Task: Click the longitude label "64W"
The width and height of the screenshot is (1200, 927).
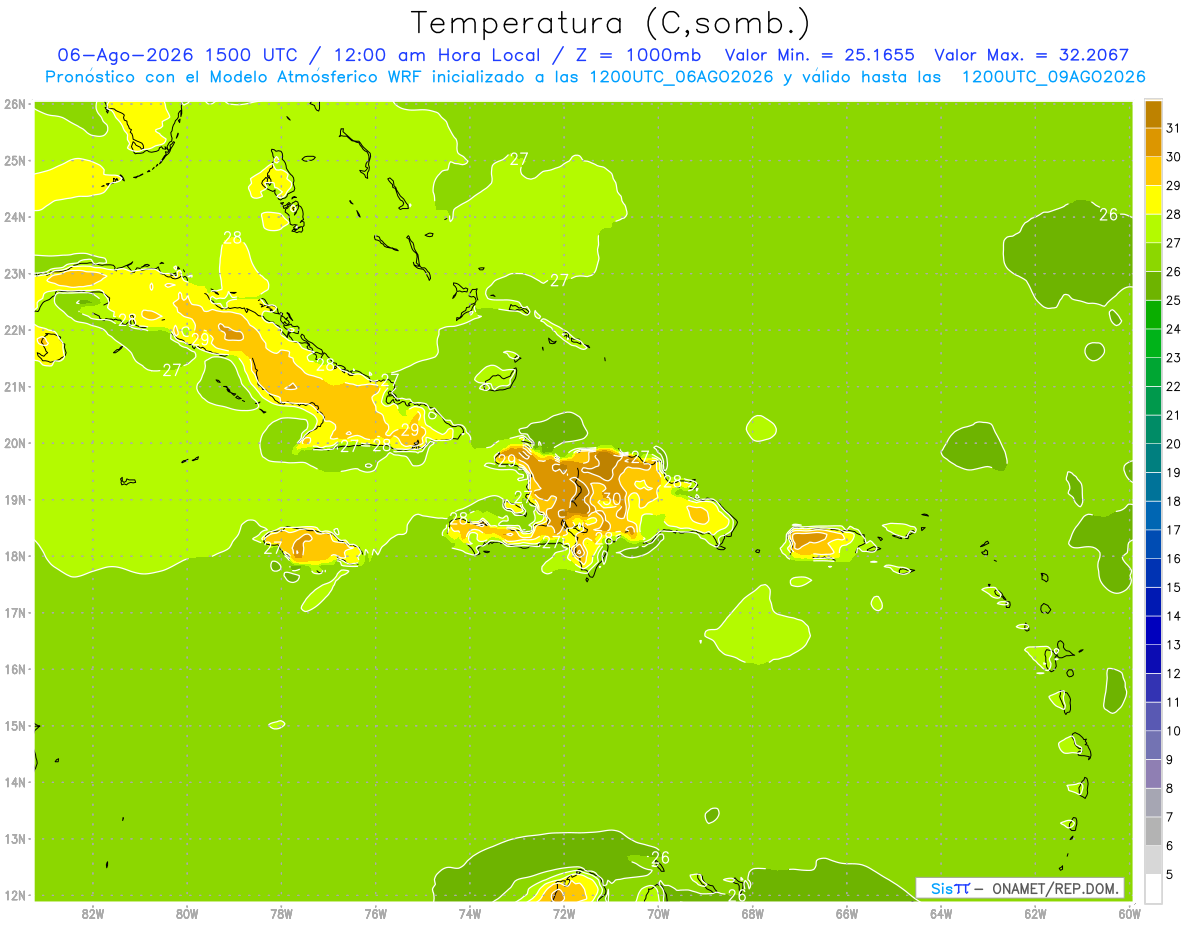Action: pos(941,913)
